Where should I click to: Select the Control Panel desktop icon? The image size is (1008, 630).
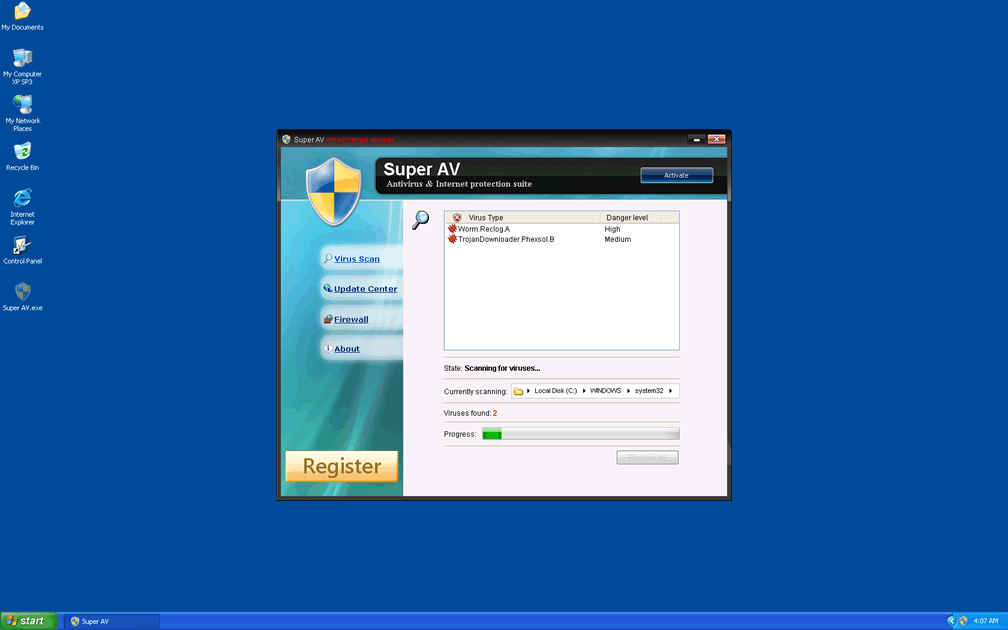click(x=22, y=246)
